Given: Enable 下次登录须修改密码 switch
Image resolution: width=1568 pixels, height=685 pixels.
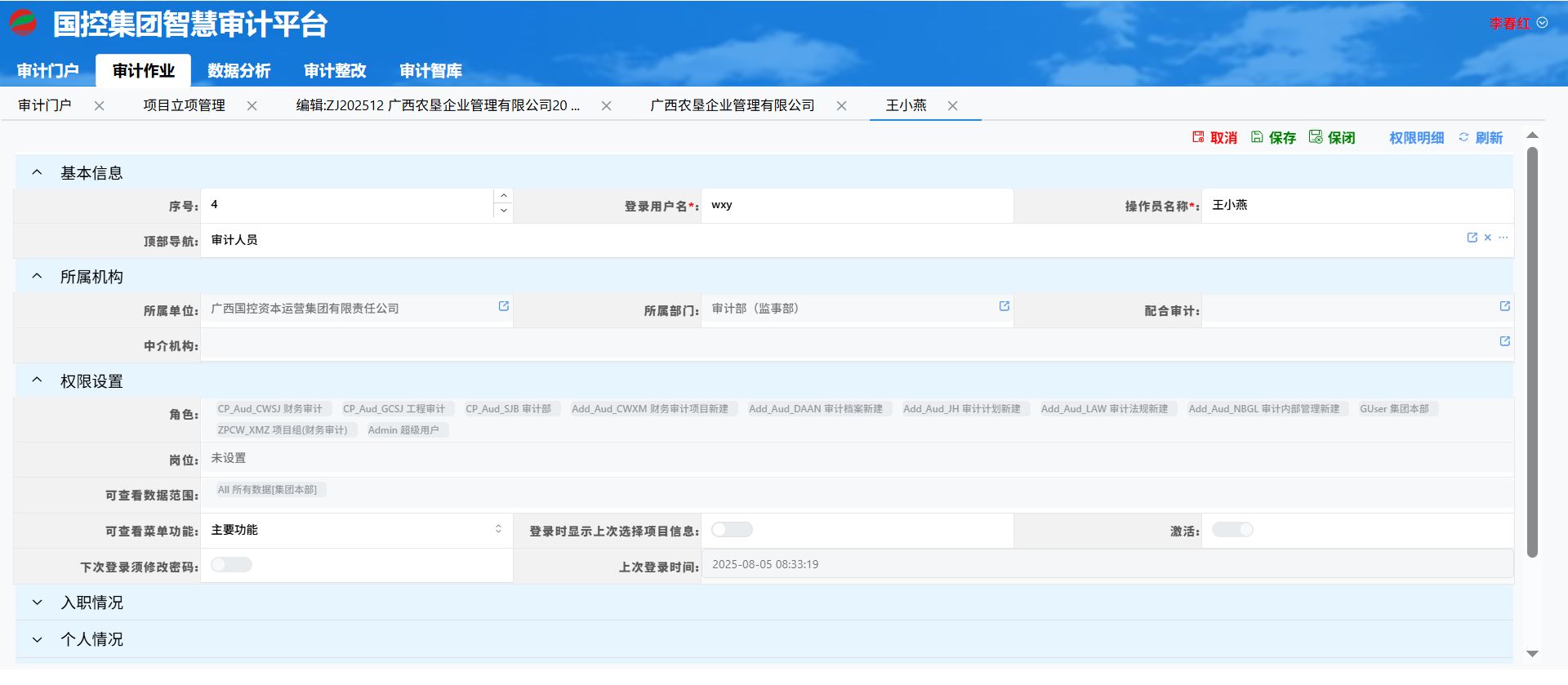Looking at the screenshot, I should 231,565.
